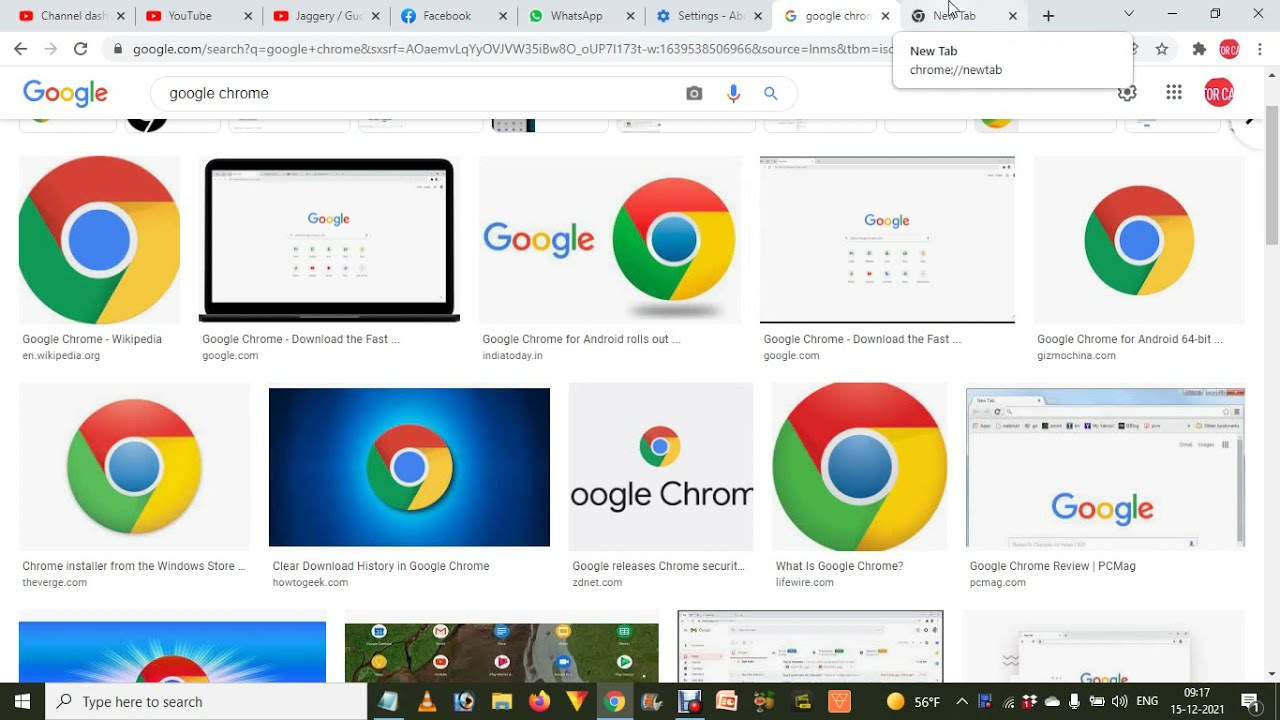Click the Google account avatar on the search page

point(1219,93)
